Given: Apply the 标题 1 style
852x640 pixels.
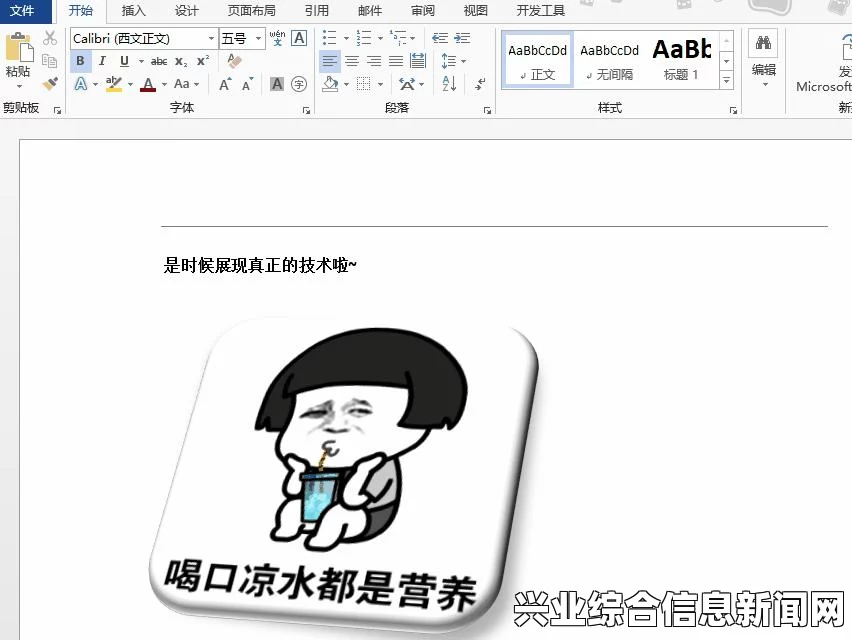Looking at the screenshot, I should [681, 61].
